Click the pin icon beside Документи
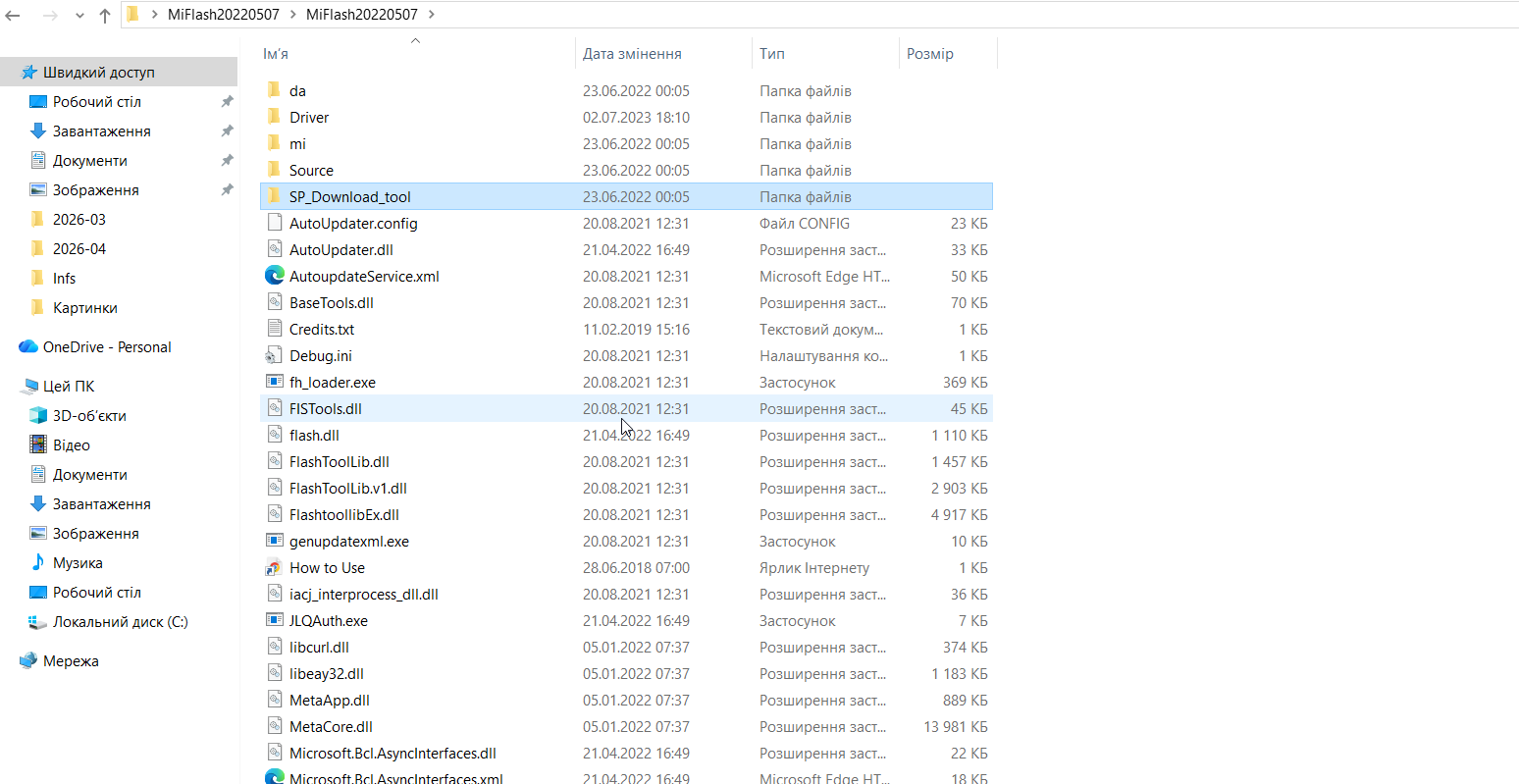This screenshot has height=784, width=1519. pyautogui.click(x=227, y=161)
